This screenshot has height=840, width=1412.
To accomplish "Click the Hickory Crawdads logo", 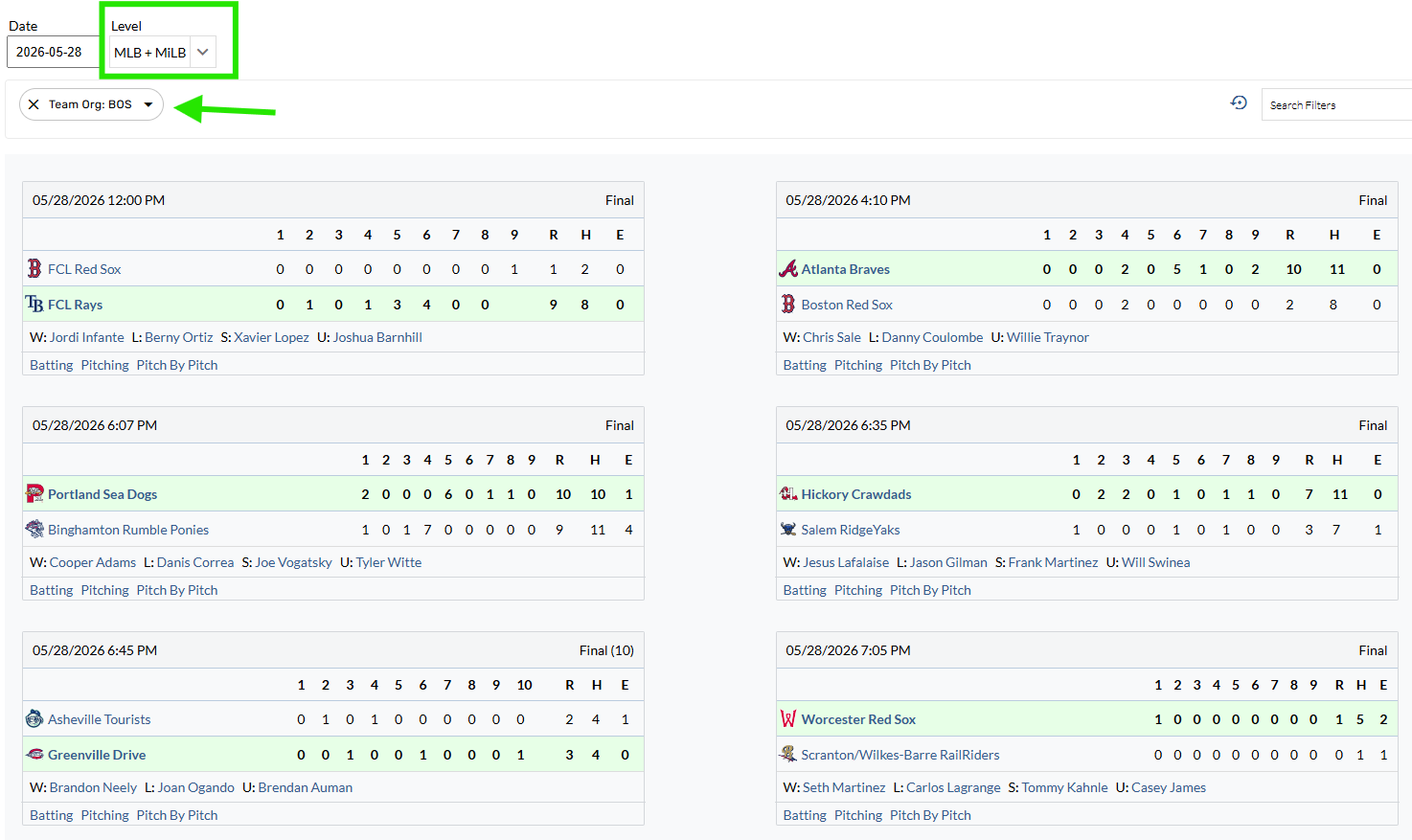I will point(788,493).
